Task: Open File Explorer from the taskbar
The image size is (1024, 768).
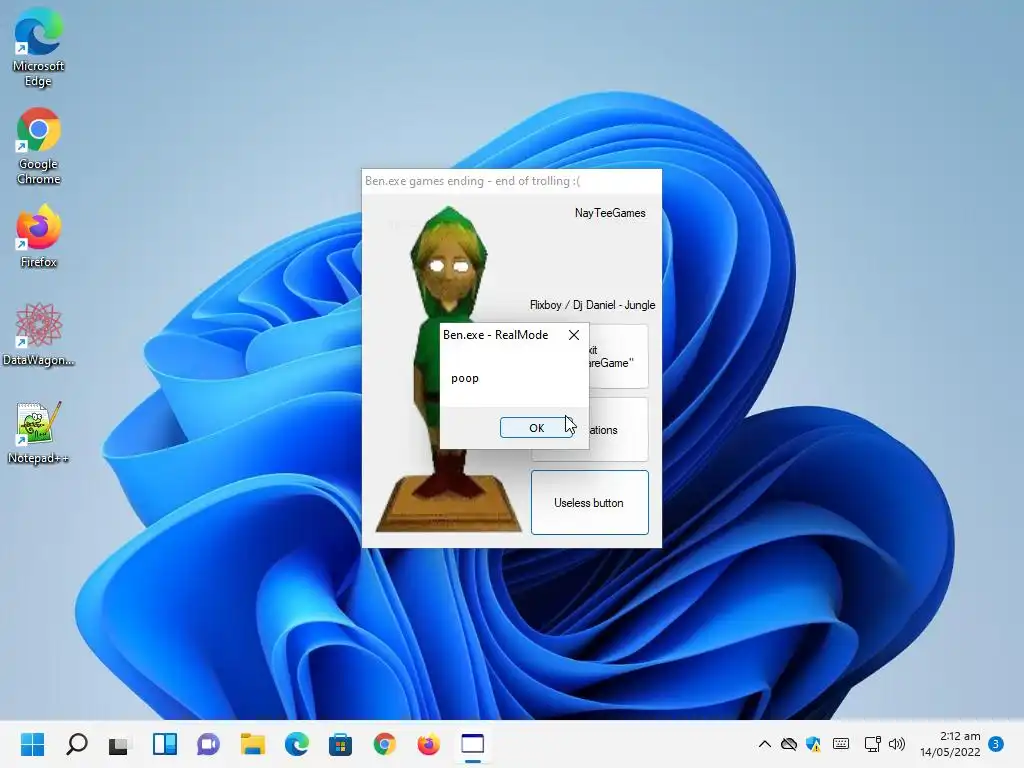Action: pos(253,744)
